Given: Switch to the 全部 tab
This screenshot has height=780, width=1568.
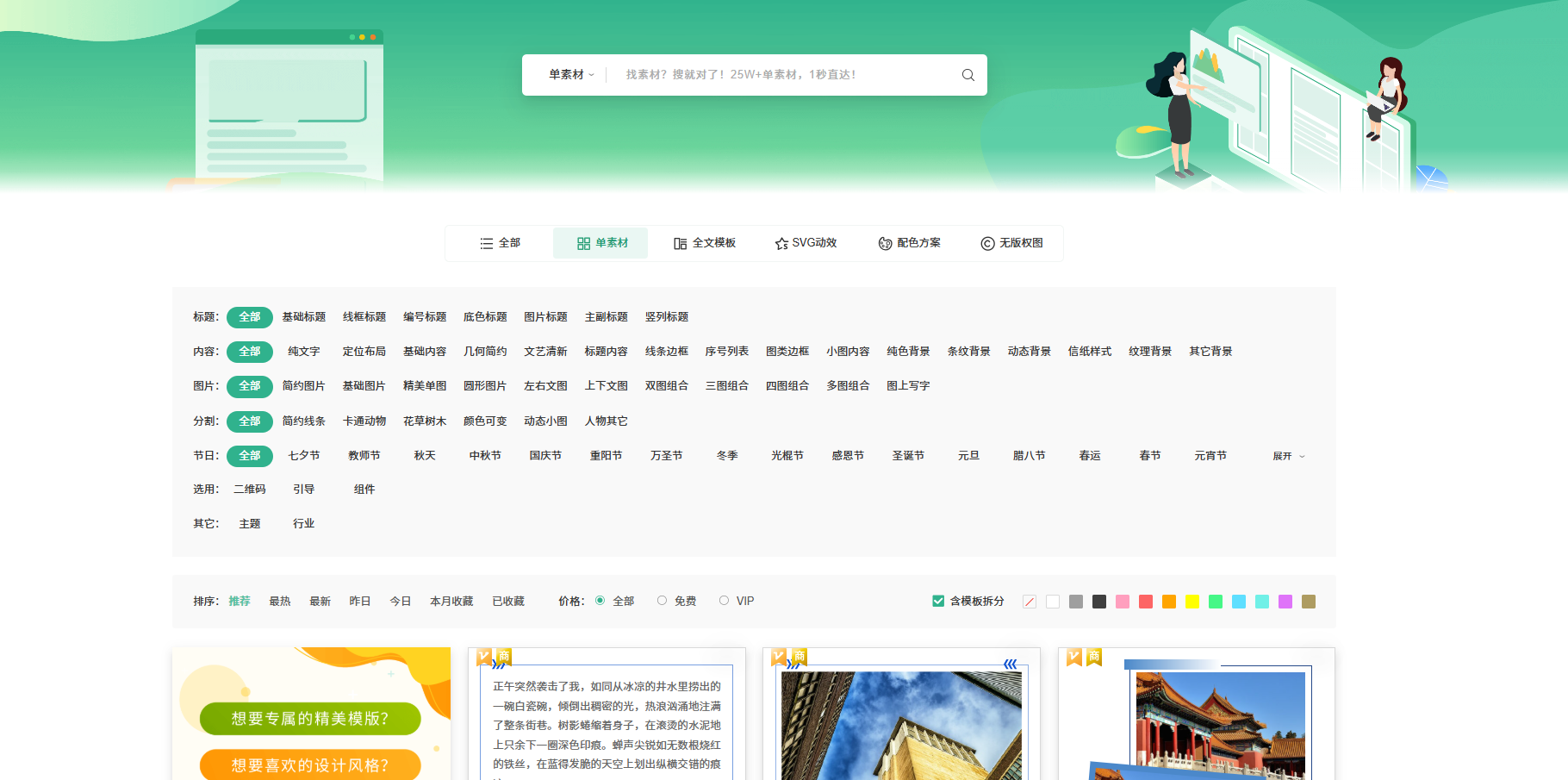Looking at the screenshot, I should tap(508, 243).
